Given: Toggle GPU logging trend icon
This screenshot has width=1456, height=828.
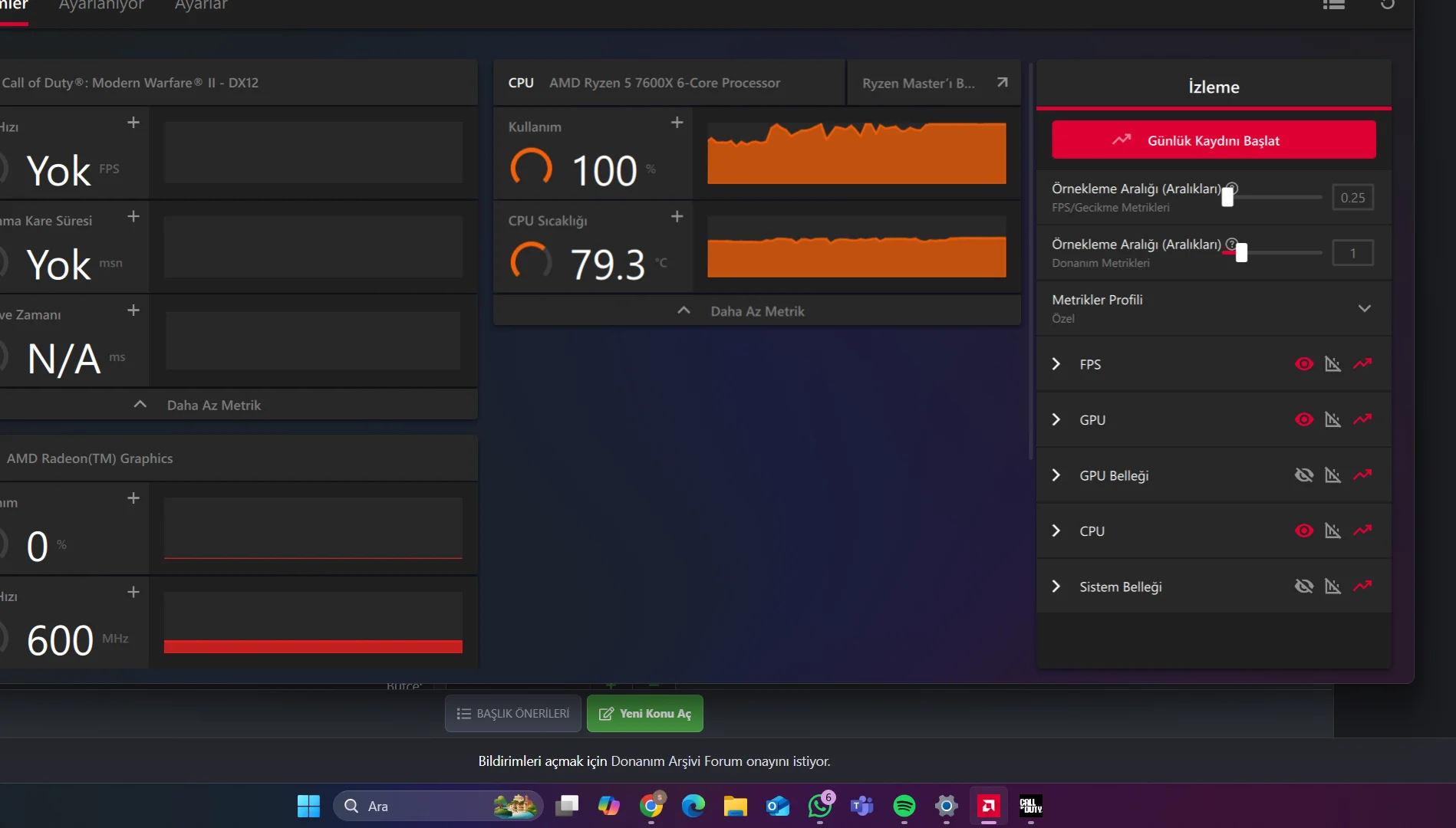Looking at the screenshot, I should click(x=1362, y=419).
